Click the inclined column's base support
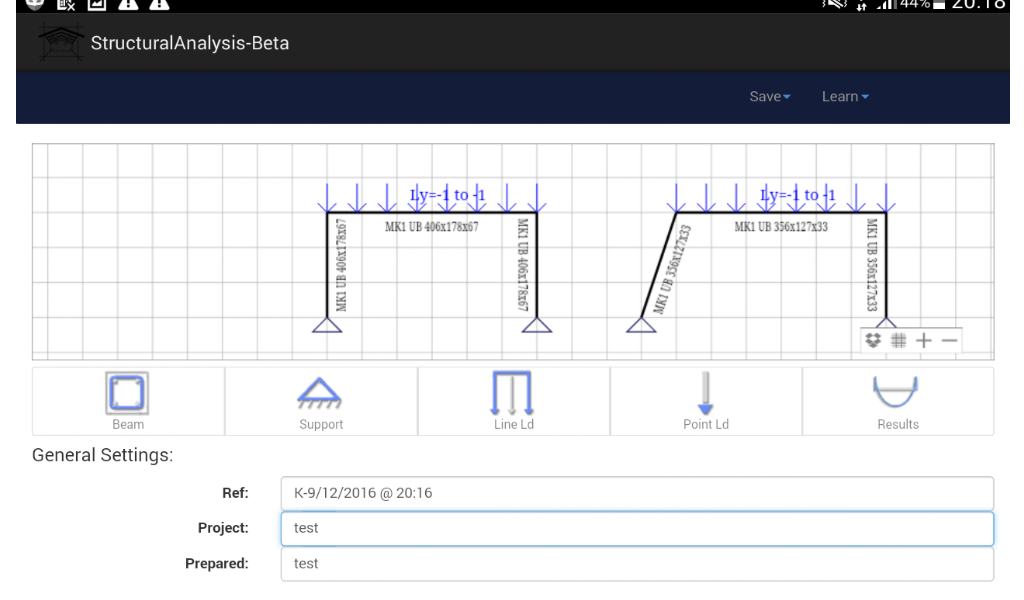Image resolution: width=1024 pixels, height=600 pixels. click(x=641, y=325)
